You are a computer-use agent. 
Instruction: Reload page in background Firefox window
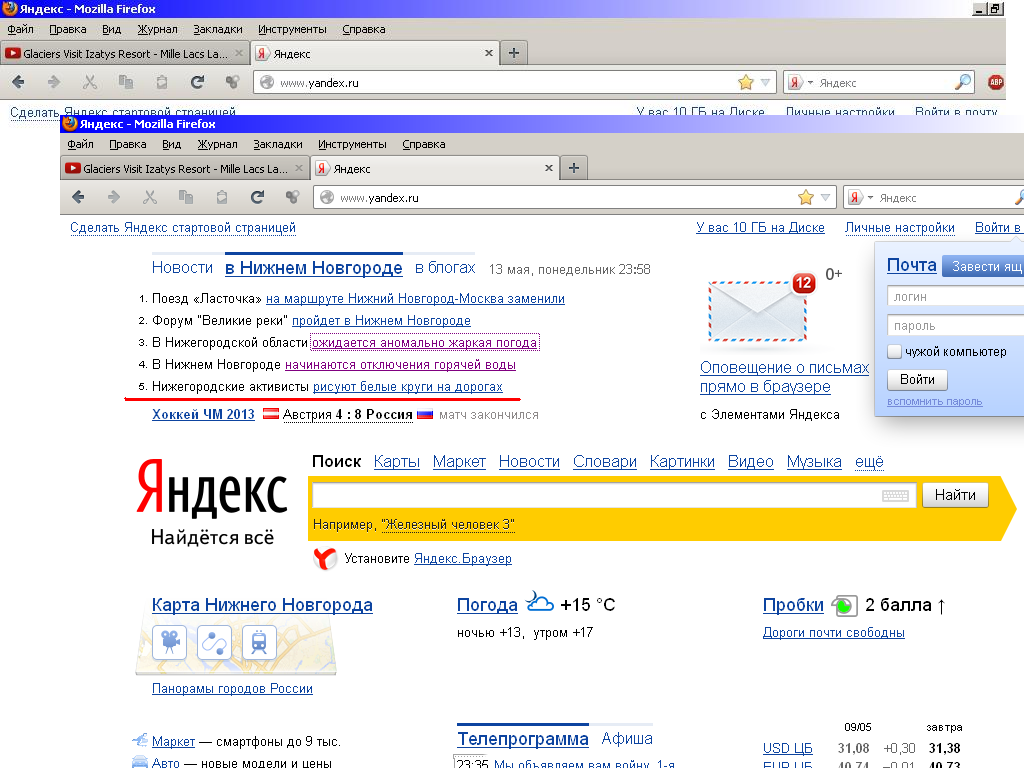click(x=197, y=82)
